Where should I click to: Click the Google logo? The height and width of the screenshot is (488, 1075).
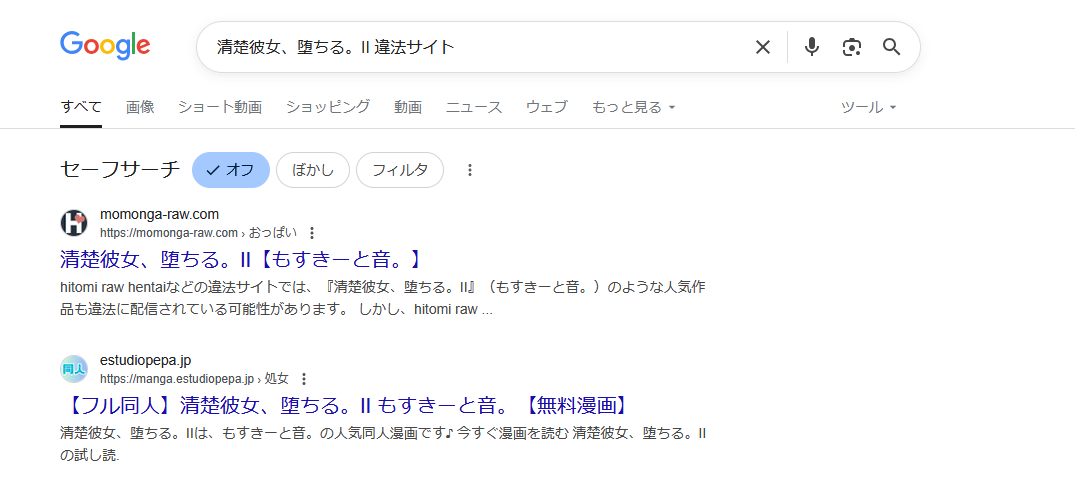tap(105, 46)
